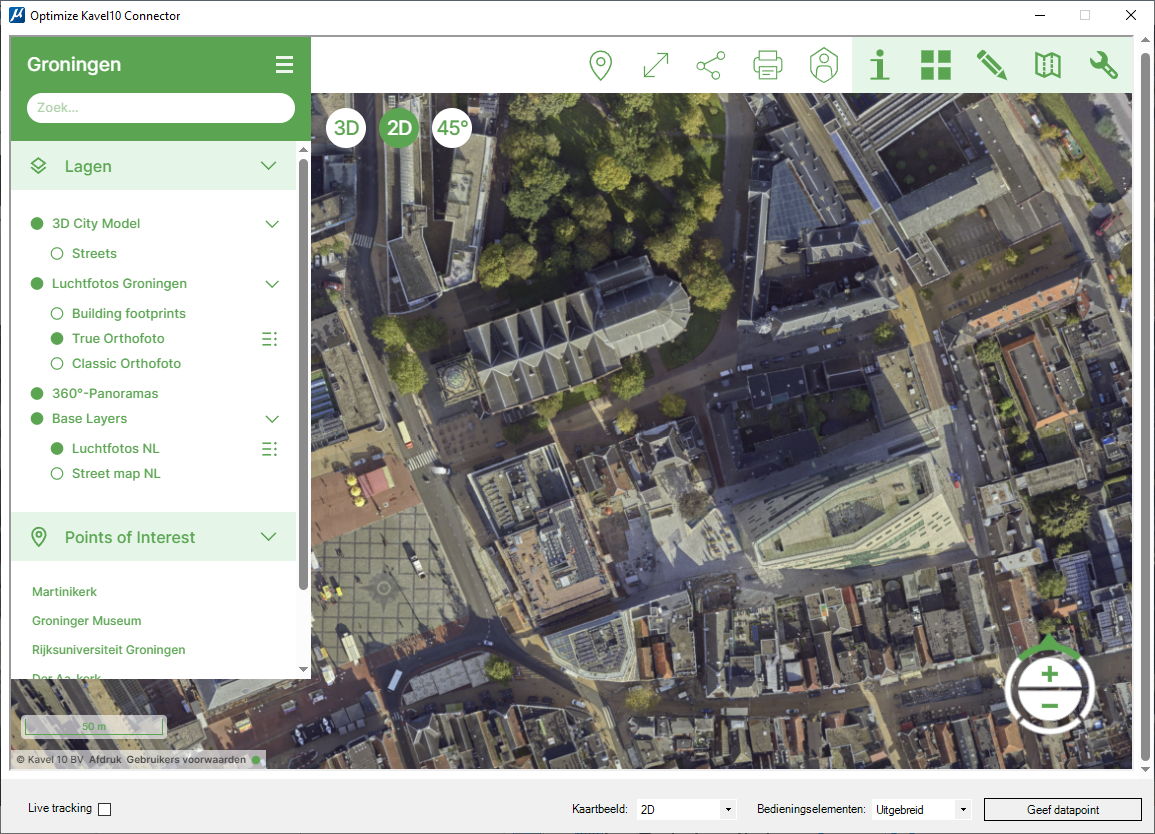Open the Afdruk link
This screenshot has height=834, width=1155.
click(105, 760)
